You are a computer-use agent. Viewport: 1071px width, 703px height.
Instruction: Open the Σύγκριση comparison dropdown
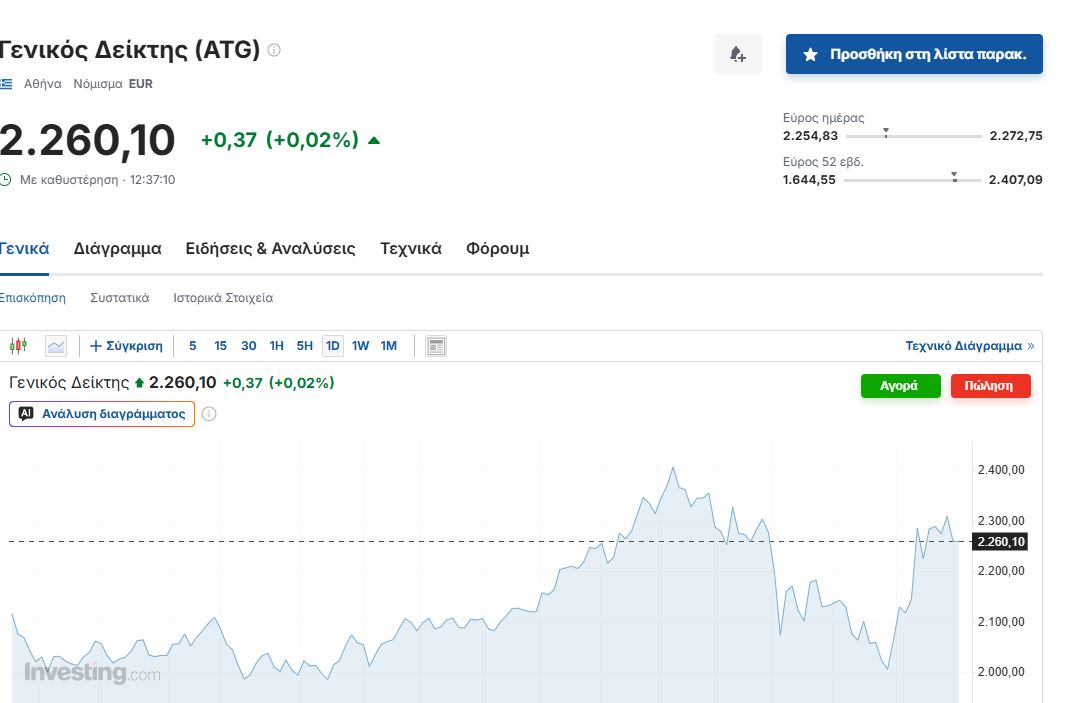click(126, 346)
